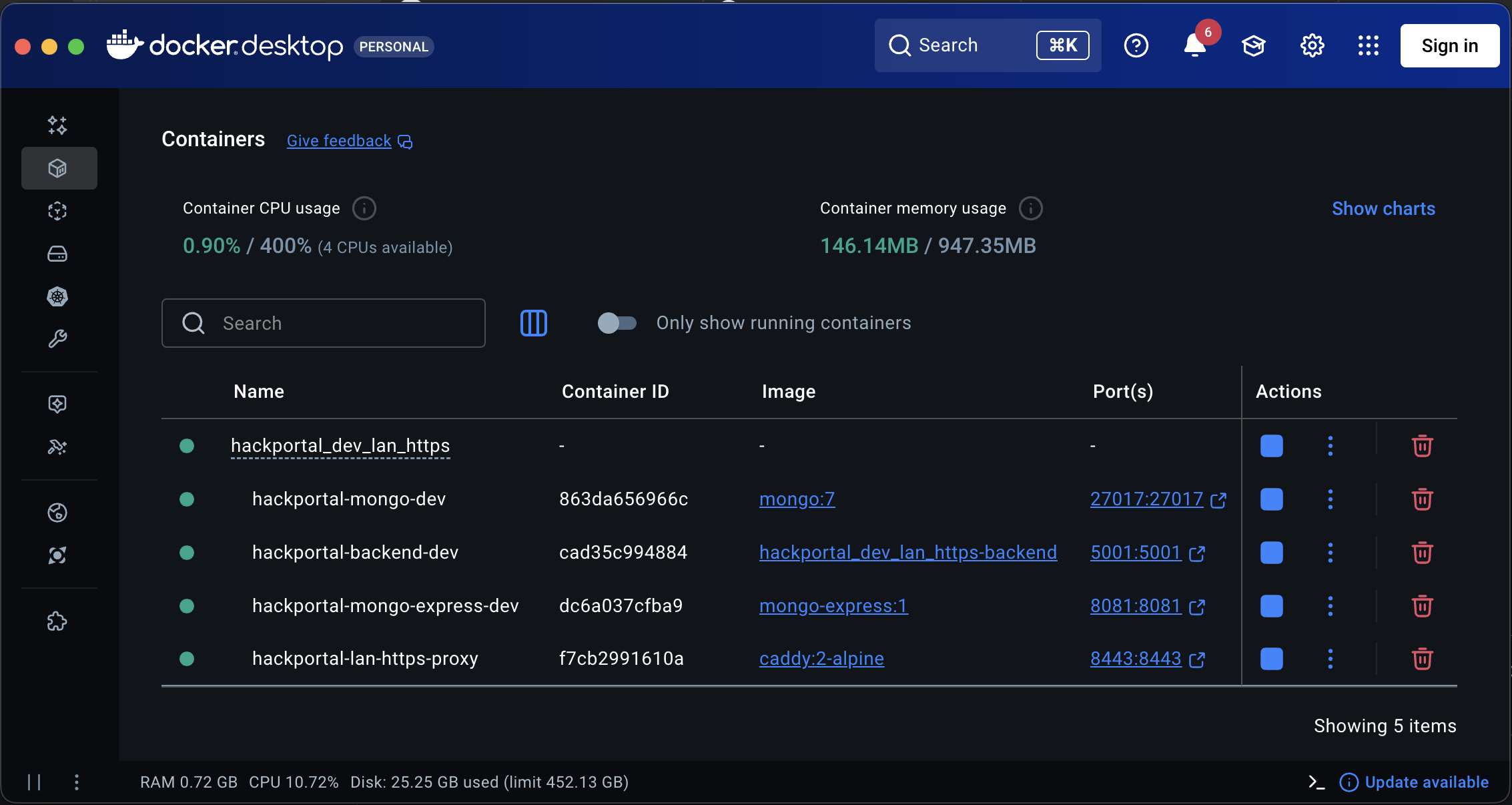Open more actions for hackportal-lan-https-proxy
Image resolution: width=1512 pixels, height=805 pixels.
1330,659
